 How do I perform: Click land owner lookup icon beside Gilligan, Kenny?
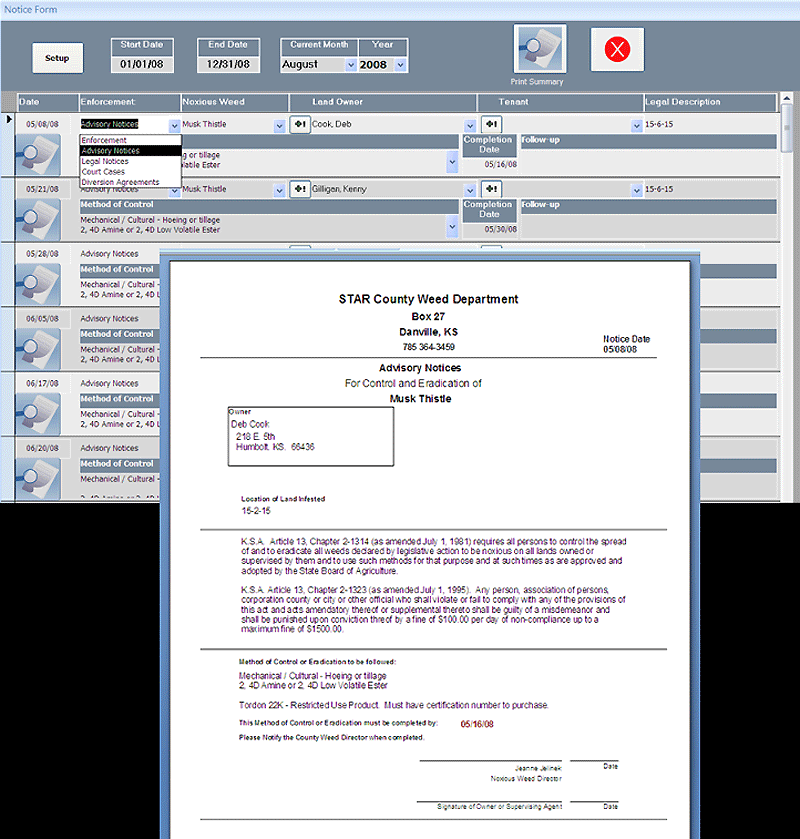click(300, 189)
